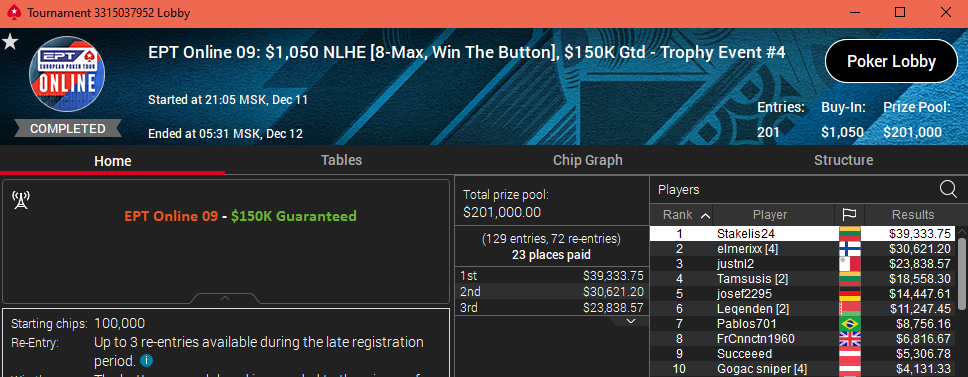This screenshot has width=968, height=377.
Task: Click the EPT Online logo
Action: pos(67,73)
